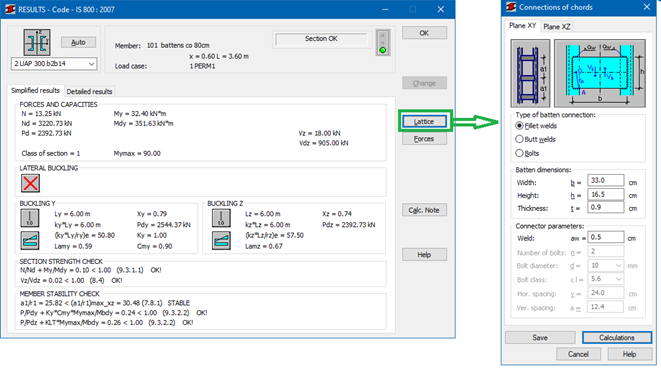Image resolution: width=661 pixels, height=369 pixels.
Task: Switch to Plane XZ tab
Action: [x=556, y=27]
